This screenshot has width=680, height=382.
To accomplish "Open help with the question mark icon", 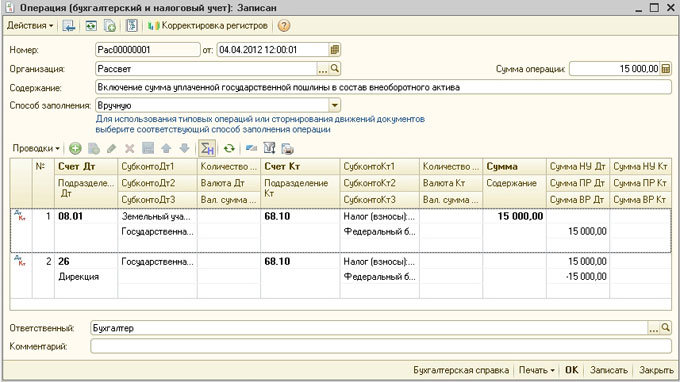I will (x=284, y=26).
